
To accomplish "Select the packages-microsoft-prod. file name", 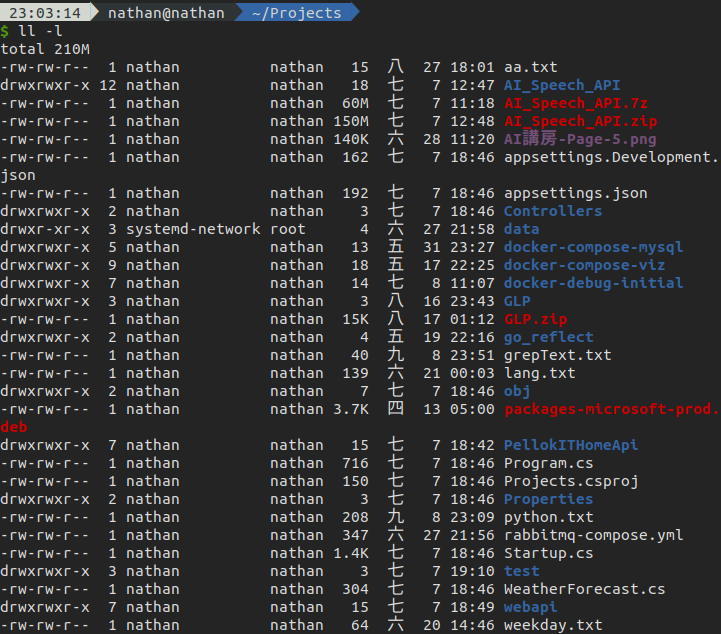I will click(611, 409).
